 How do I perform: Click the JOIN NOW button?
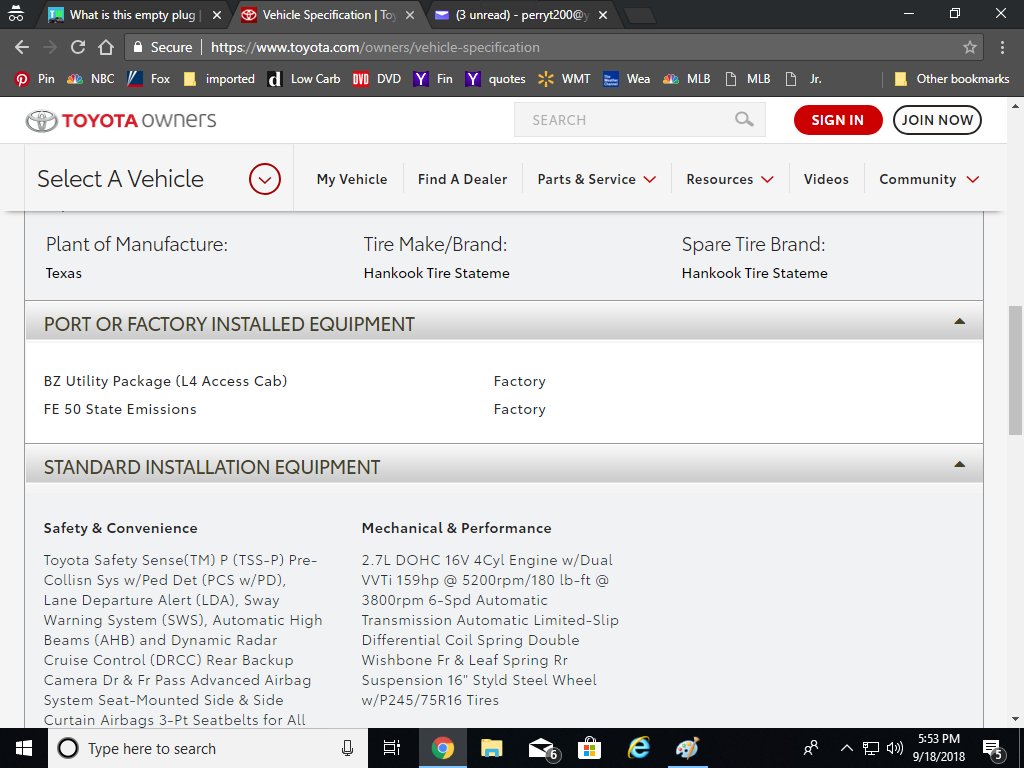click(x=937, y=120)
